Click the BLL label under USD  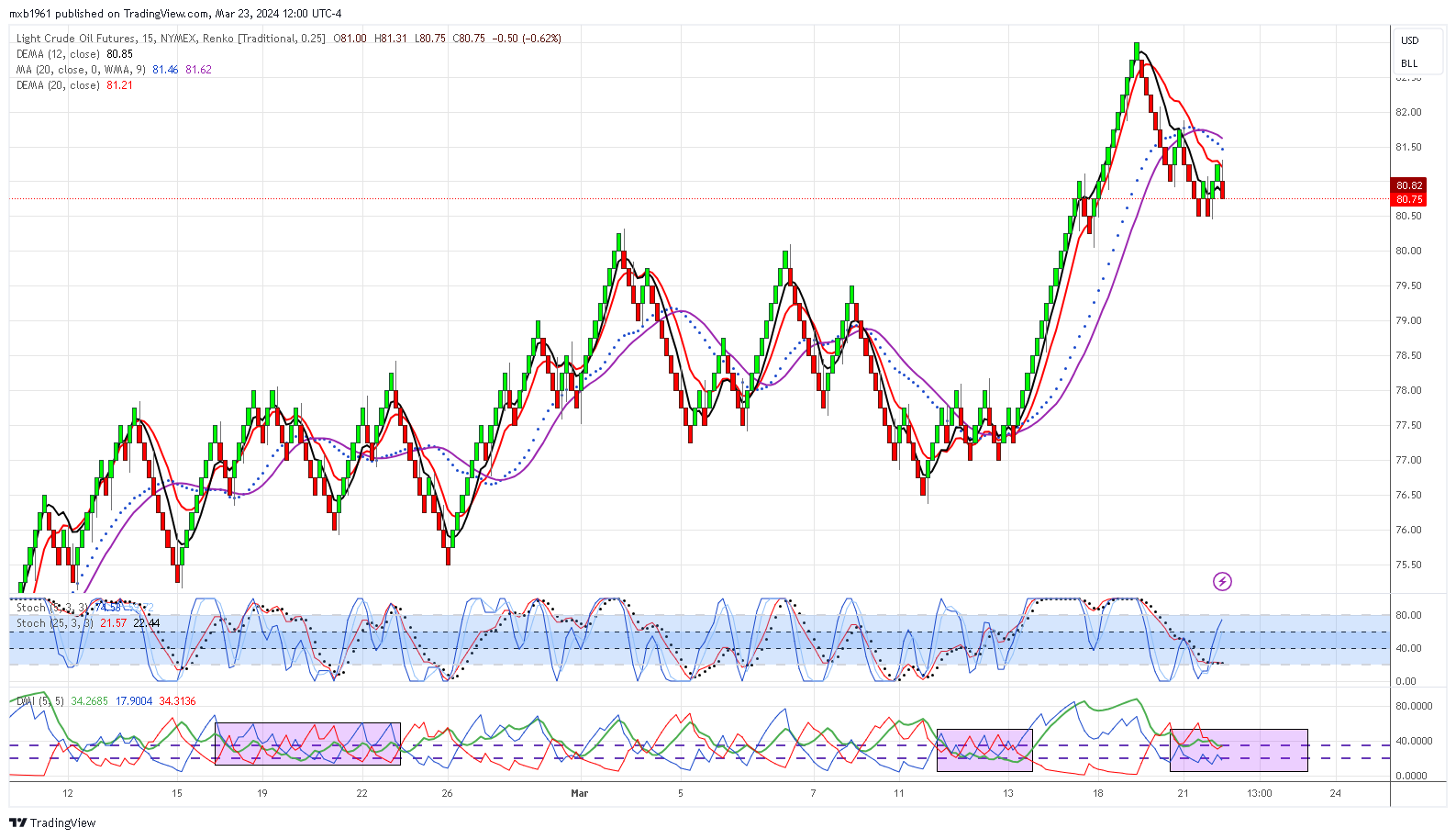(x=1409, y=63)
